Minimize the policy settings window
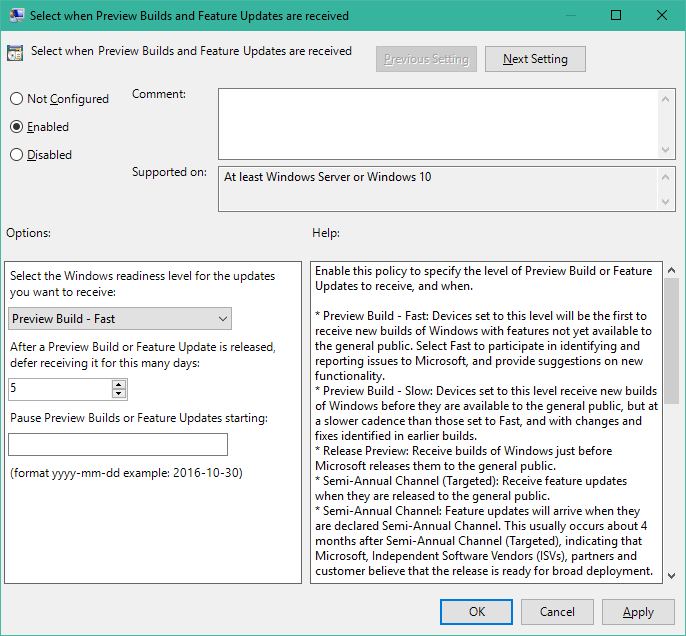686x636 pixels. [x=570, y=15]
